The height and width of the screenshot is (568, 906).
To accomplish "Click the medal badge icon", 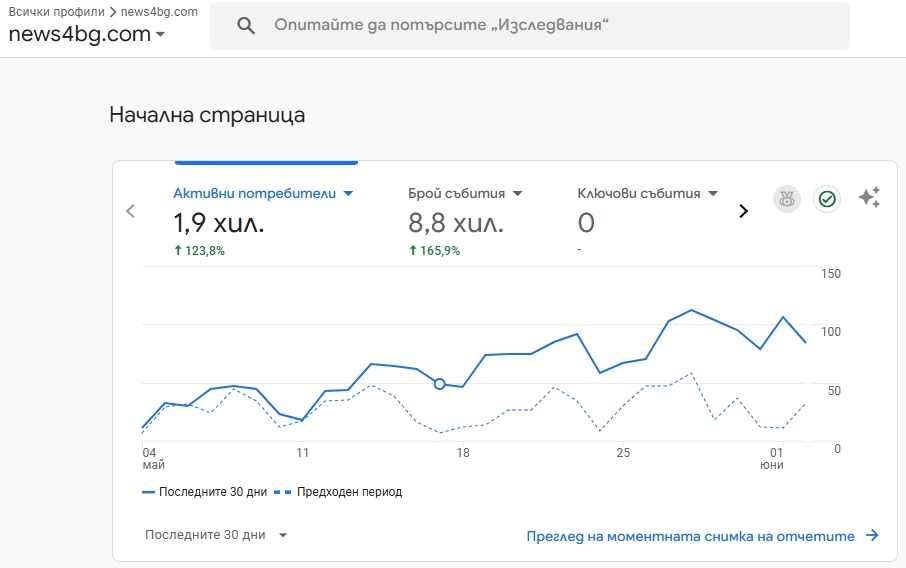I will coord(786,199).
